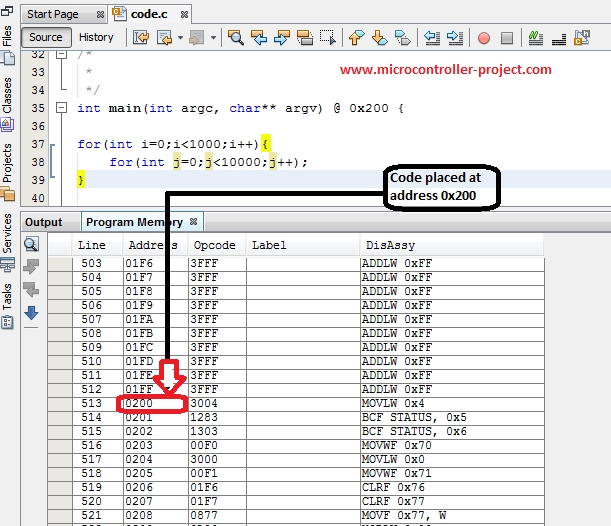Switch editor to Source view

pyautogui.click(x=46, y=37)
